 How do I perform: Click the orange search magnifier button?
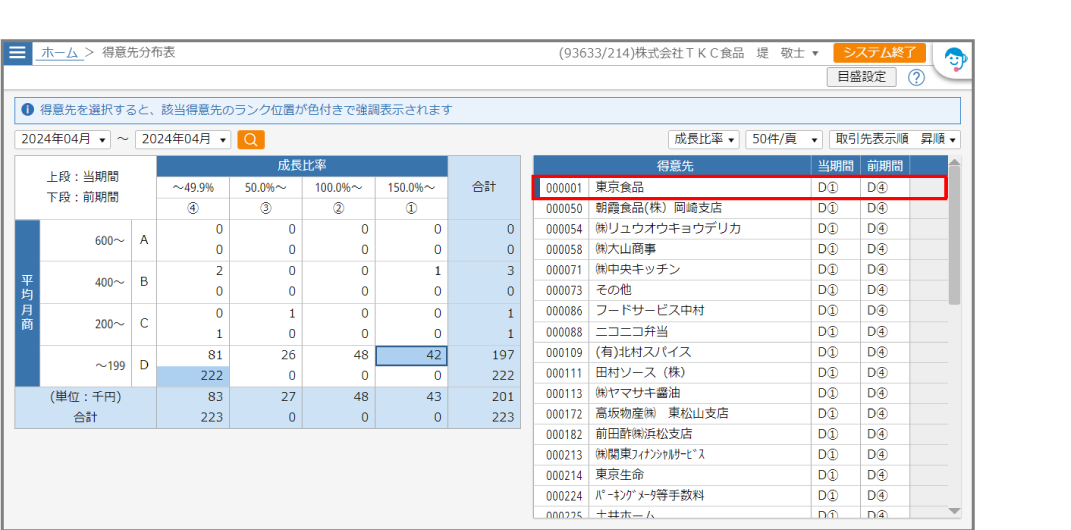pyautogui.click(x=251, y=139)
